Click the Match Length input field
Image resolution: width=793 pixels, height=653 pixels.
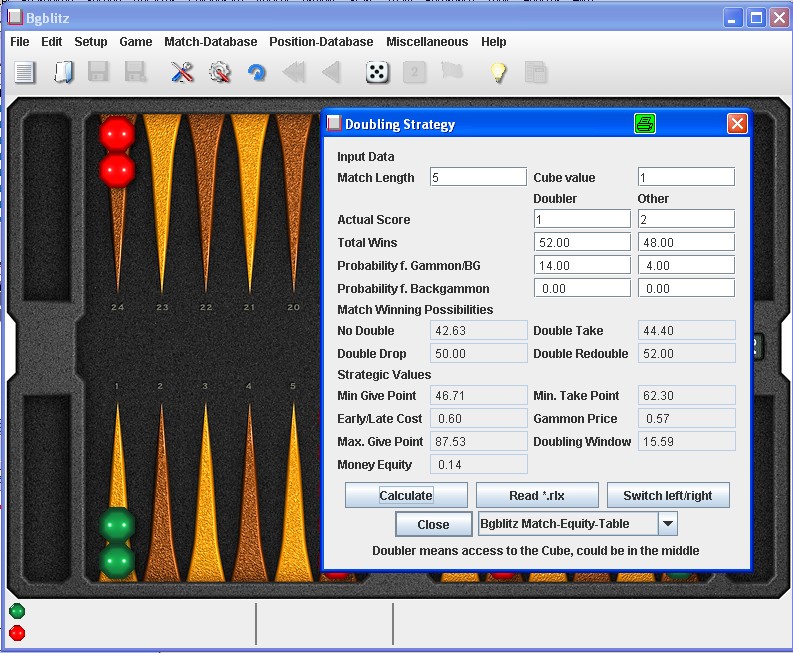[x=478, y=177]
